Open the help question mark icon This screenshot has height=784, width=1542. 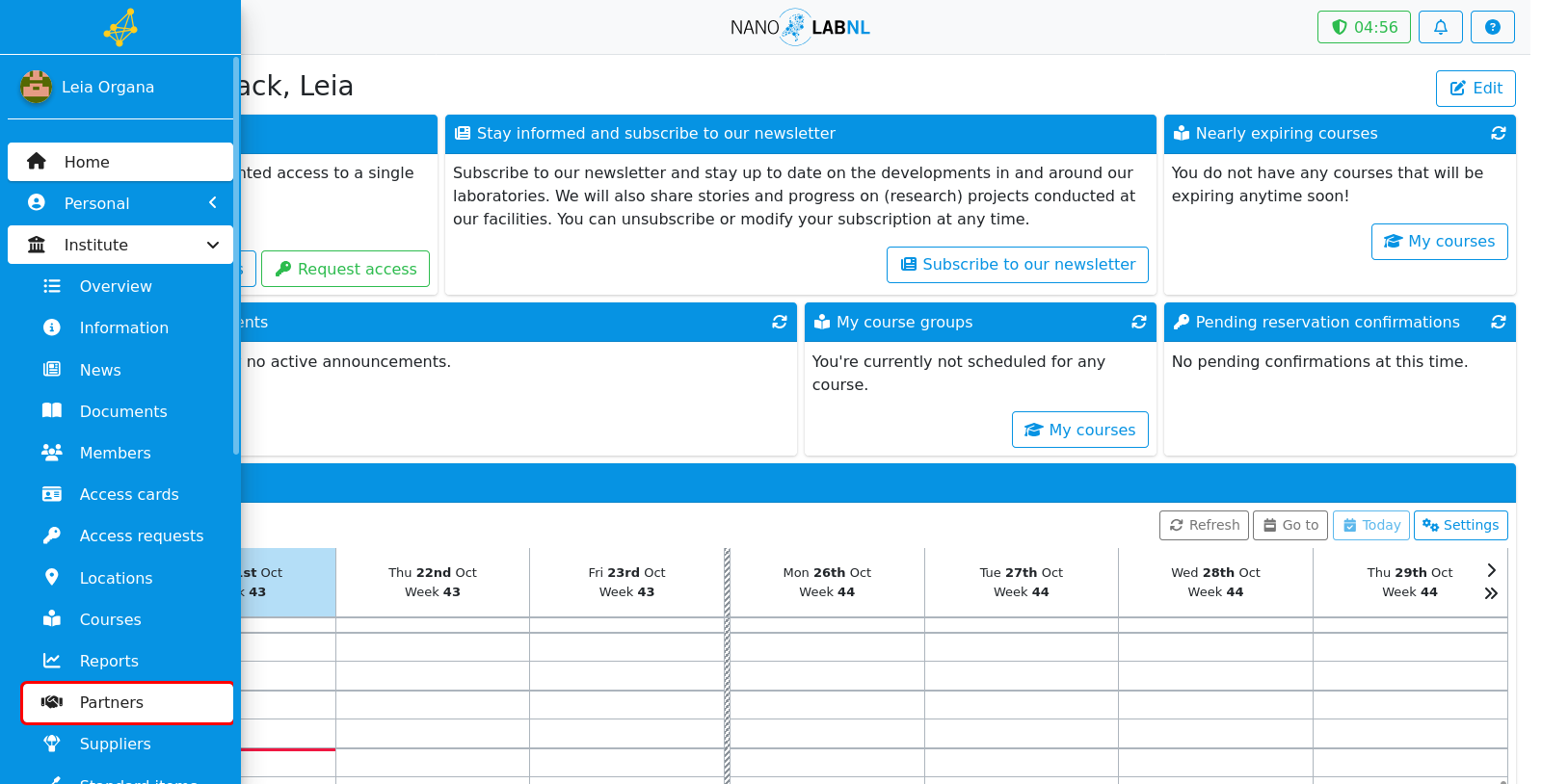point(1492,27)
